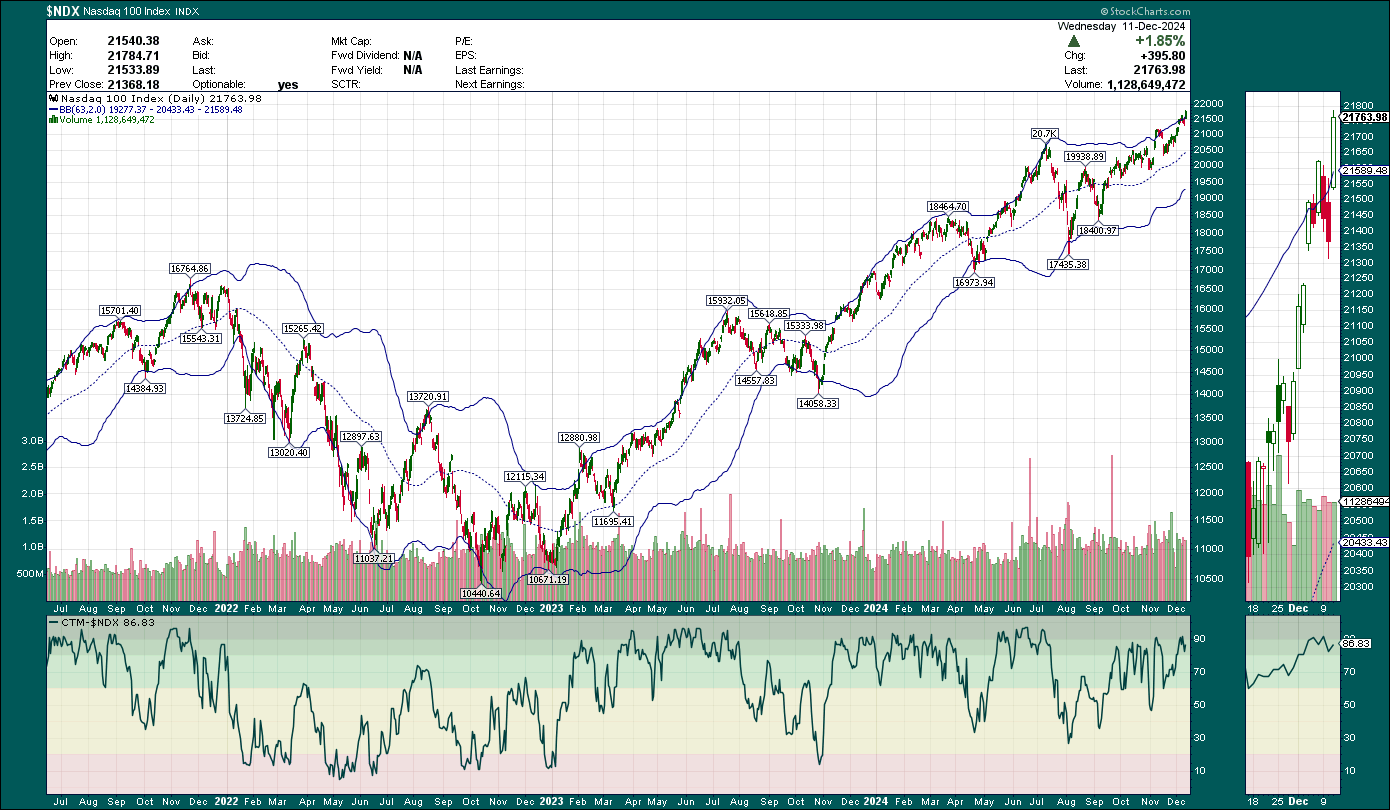Click the 16764.86 peak price label
Screen dimensions: 1390x810
189,269
